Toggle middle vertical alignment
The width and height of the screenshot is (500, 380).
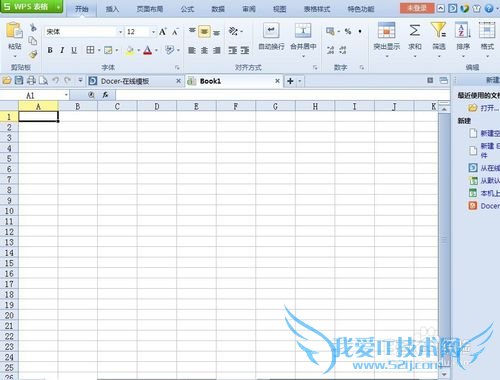[x=204, y=32]
